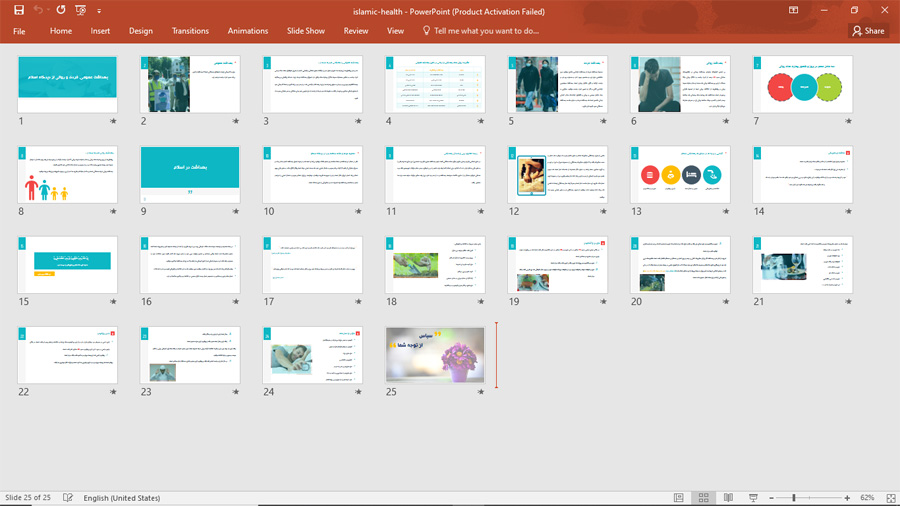Start presentation from beginning icon

pyautogui.click(x=82, y=10)
